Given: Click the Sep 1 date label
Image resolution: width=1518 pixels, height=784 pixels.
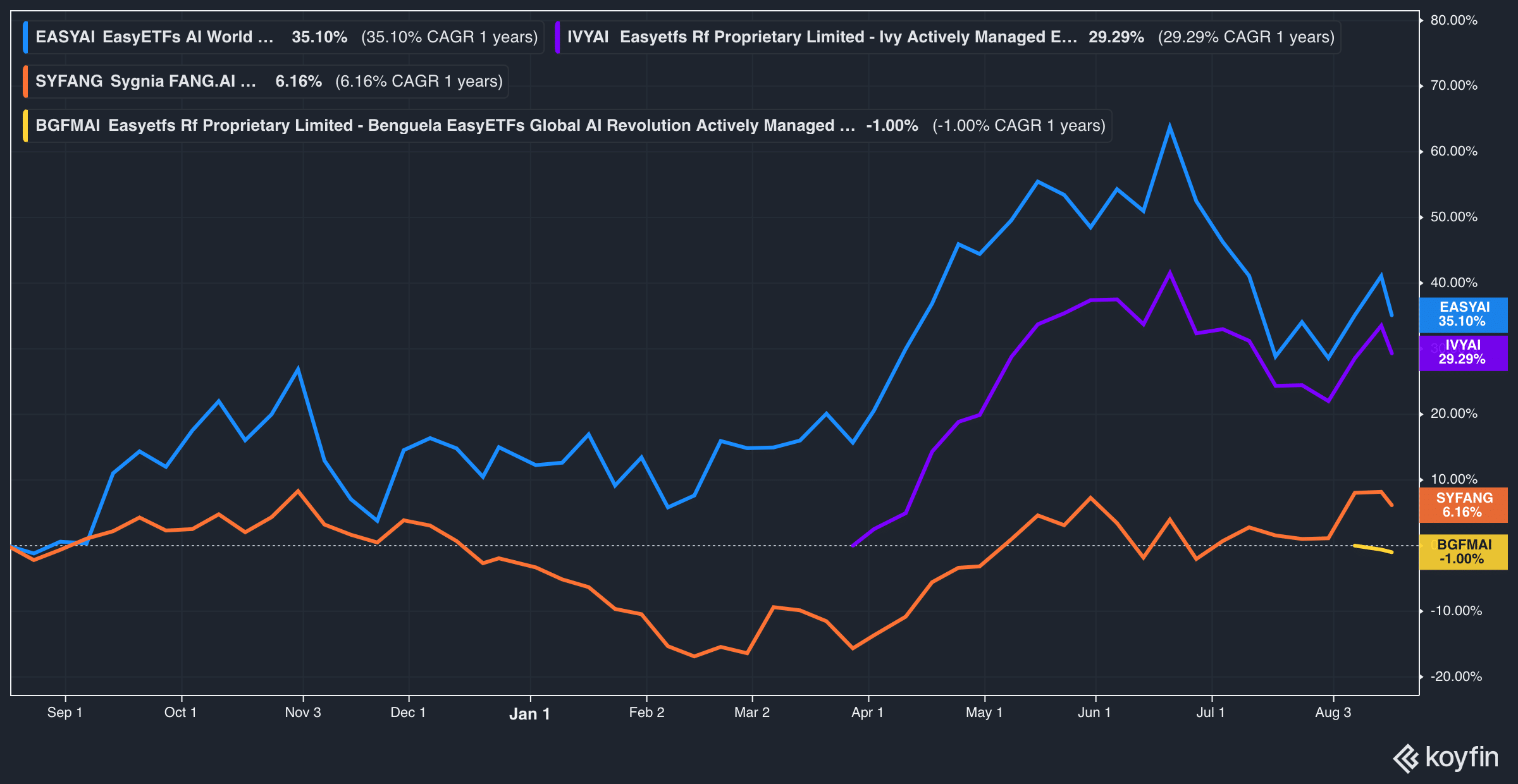Looking at the screenshot, I should [x=65, y=713].
